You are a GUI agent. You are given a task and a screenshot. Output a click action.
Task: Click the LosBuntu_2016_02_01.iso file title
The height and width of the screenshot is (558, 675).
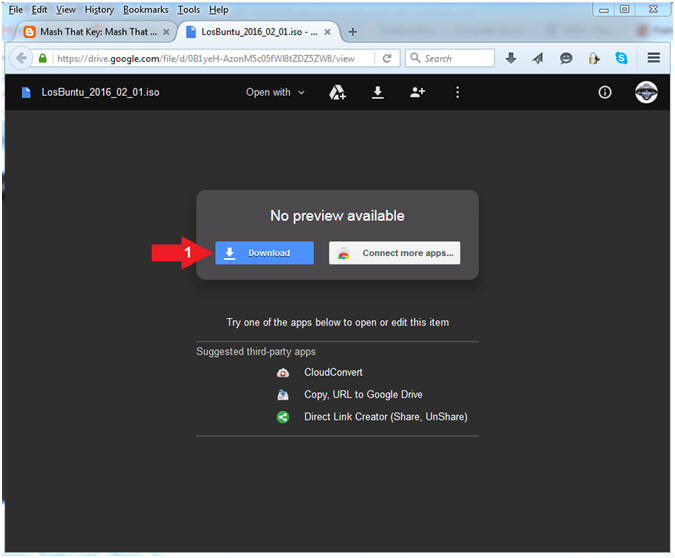point(100,92)
